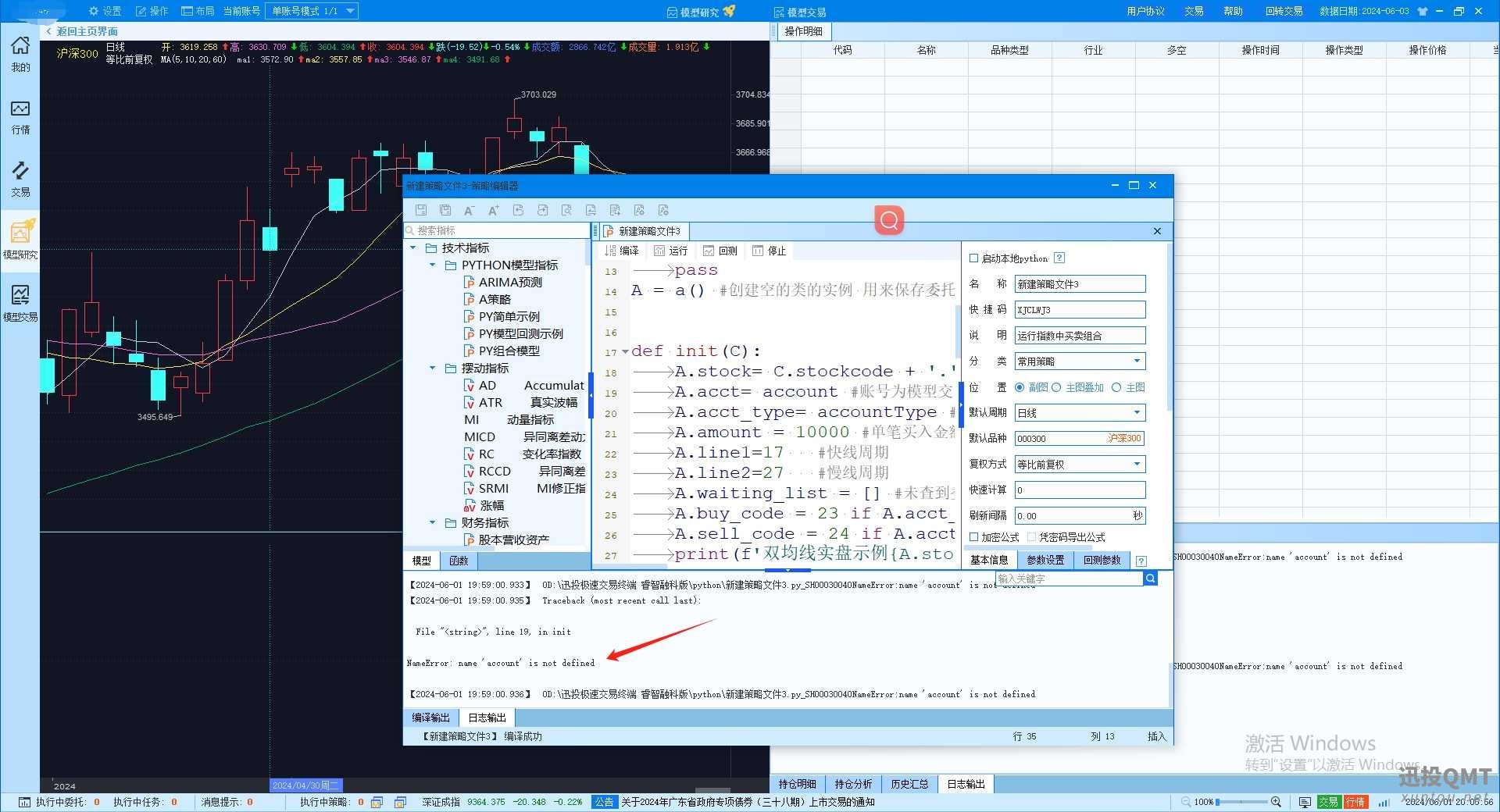Open the 单账号模式 dropdown in title bar
Screen dimensions: 1500x812
click(x=312, y=11)
